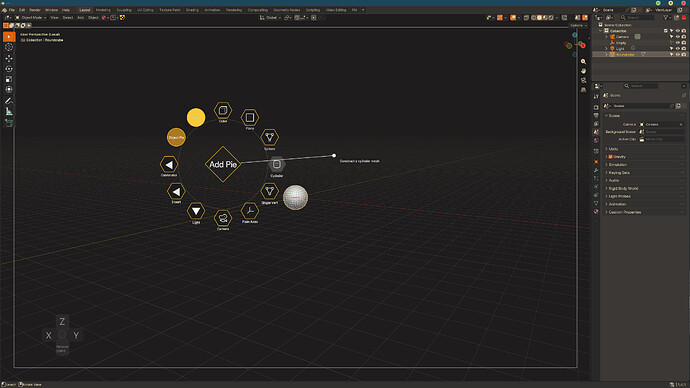Open the Tool properties tab icon
The image size is (690, 388).
click(596, 96)
